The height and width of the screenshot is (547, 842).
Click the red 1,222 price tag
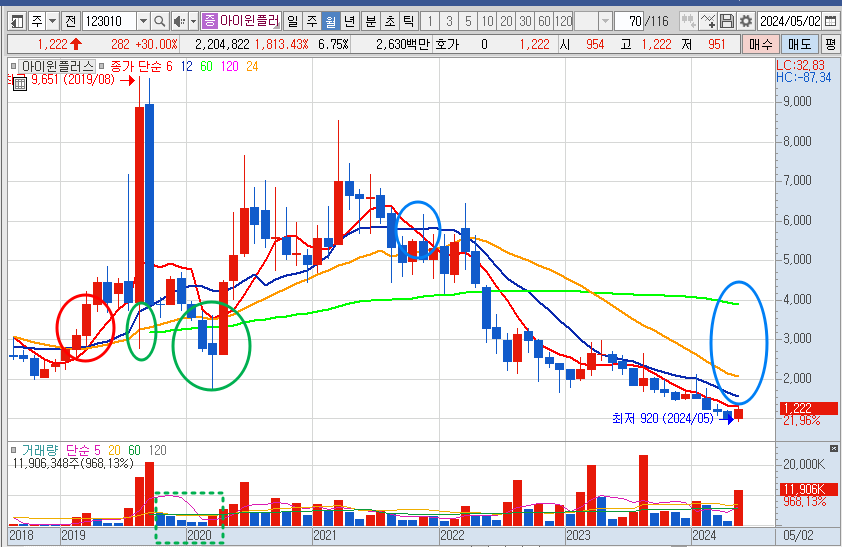(x=808, y=408)
